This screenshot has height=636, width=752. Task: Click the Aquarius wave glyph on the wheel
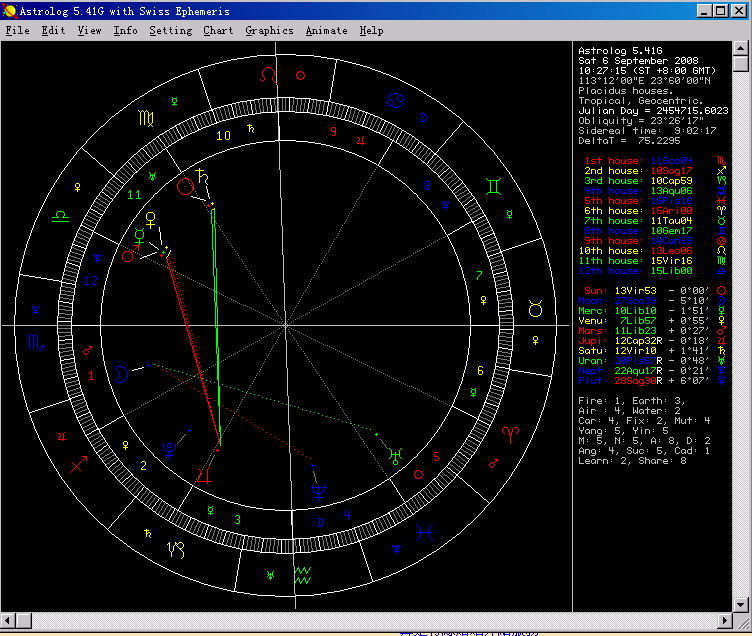pos(303,576)
